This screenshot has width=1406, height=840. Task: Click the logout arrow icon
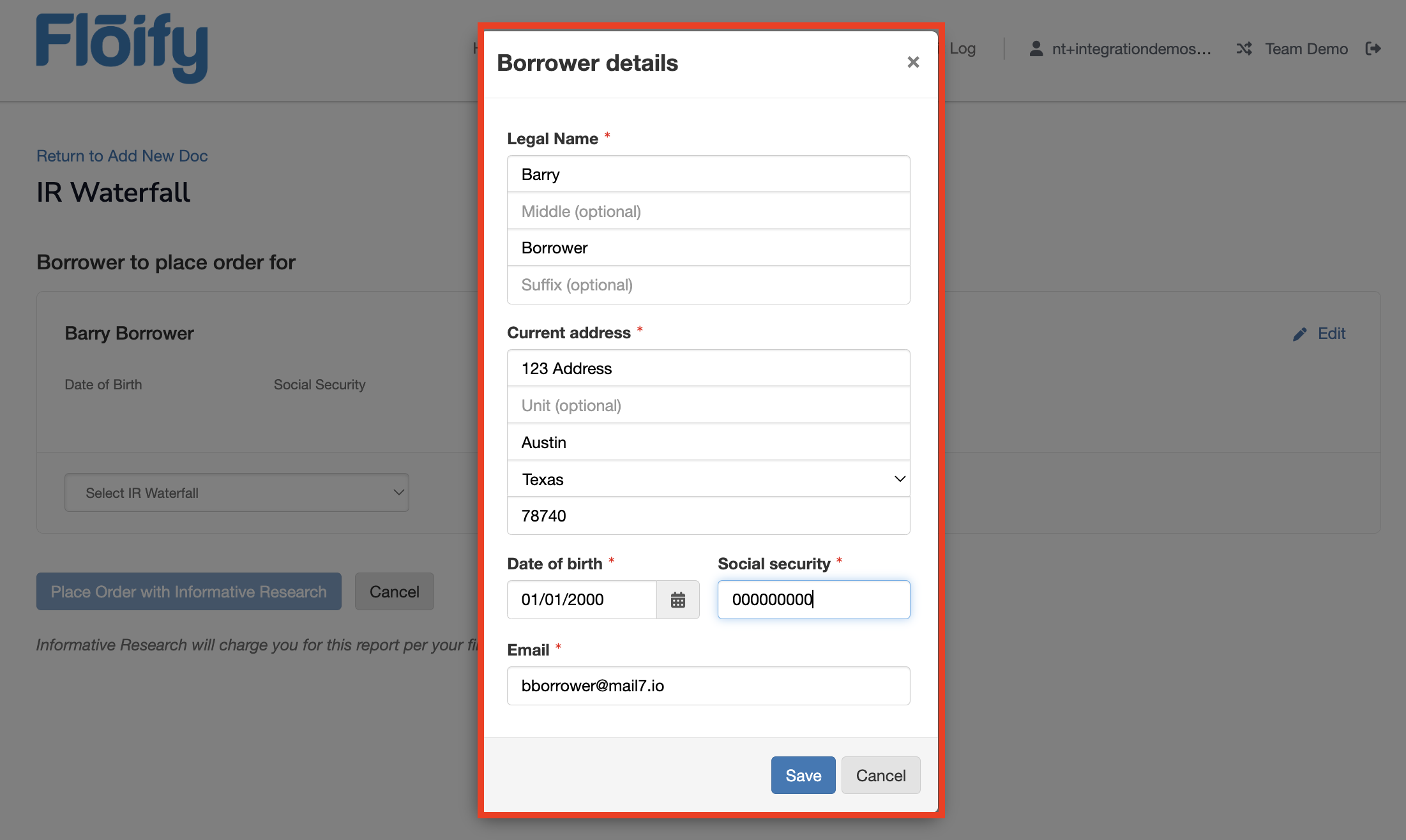pyautogui.click(x=1373, y=49)
